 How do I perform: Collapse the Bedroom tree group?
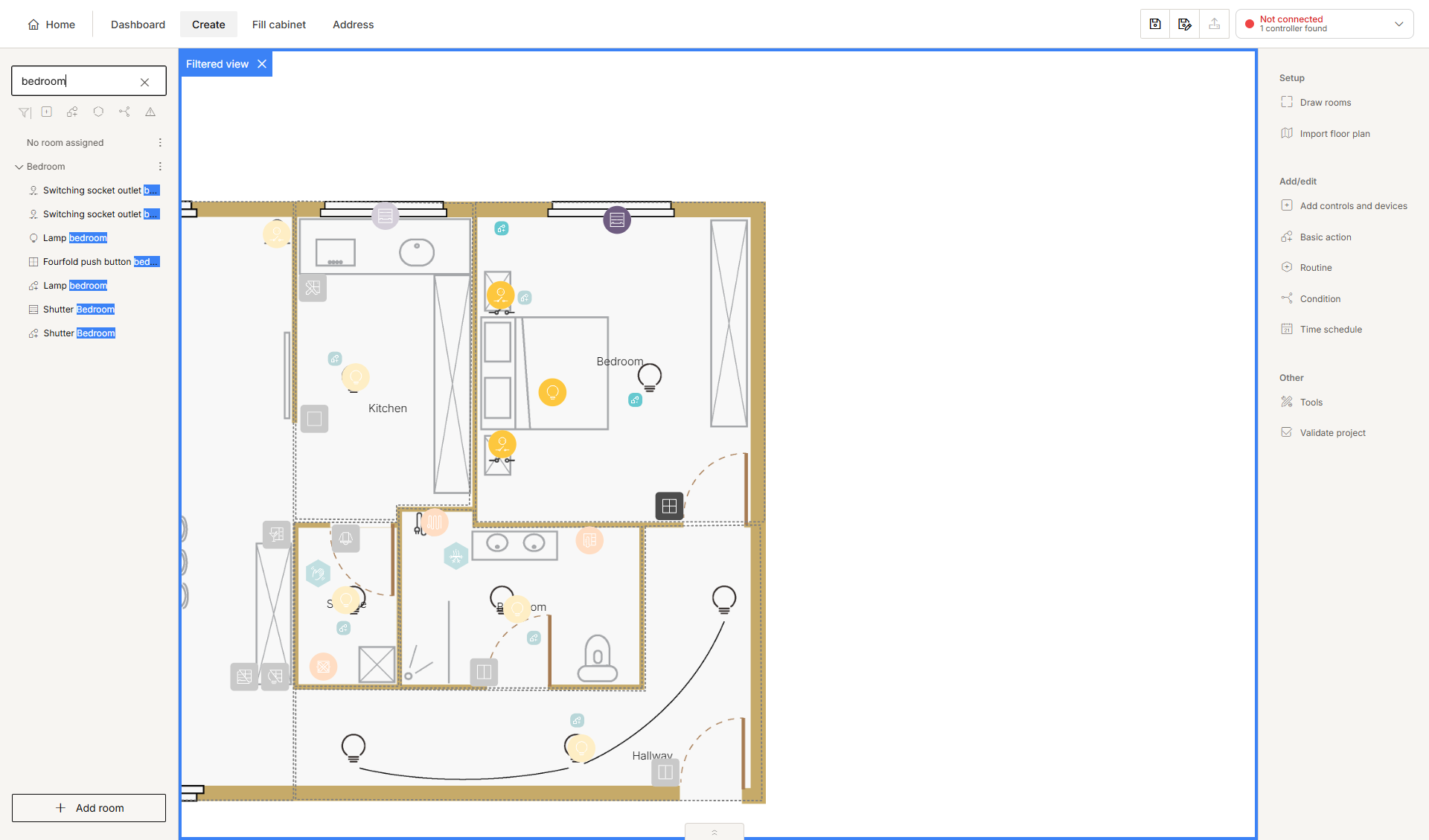pos(19,167)
